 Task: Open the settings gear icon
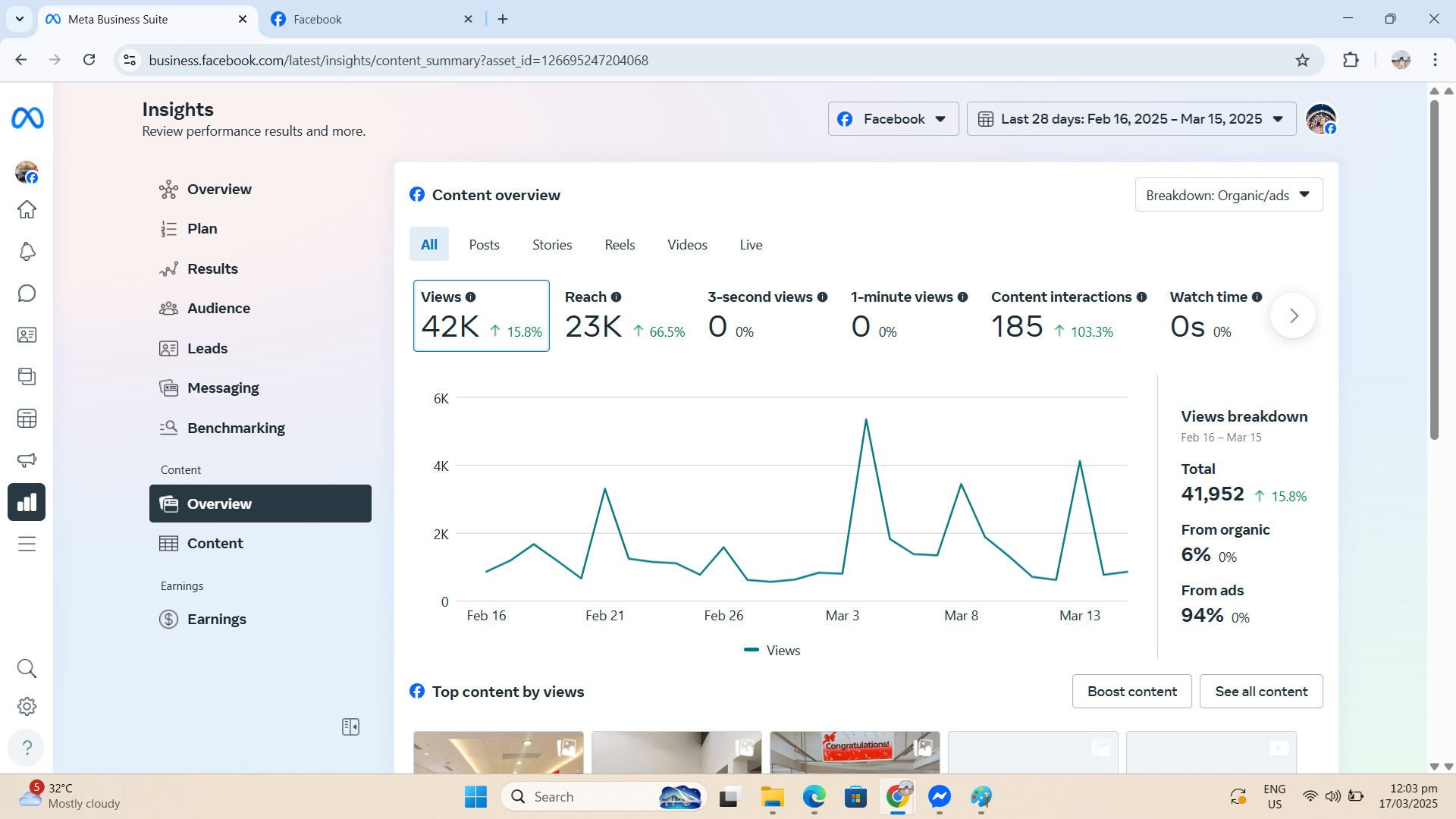[27, 707]
